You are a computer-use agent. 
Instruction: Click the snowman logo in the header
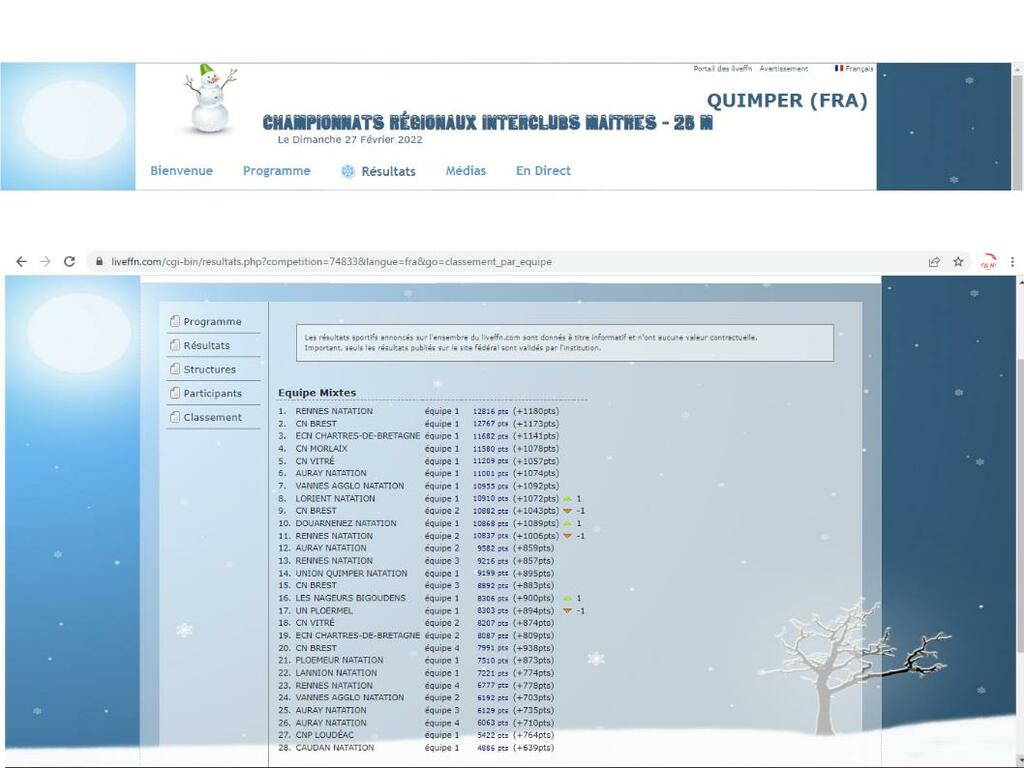[211, 99]
